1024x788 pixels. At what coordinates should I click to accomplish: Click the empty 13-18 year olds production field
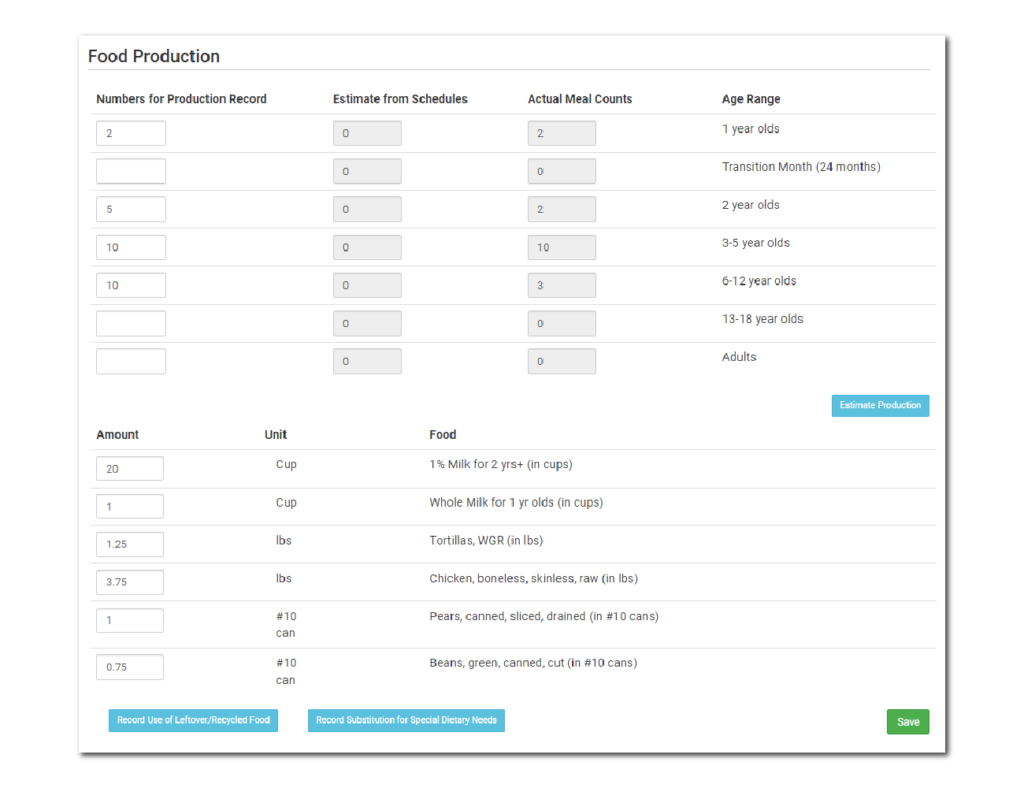click(x=130, y=323)
